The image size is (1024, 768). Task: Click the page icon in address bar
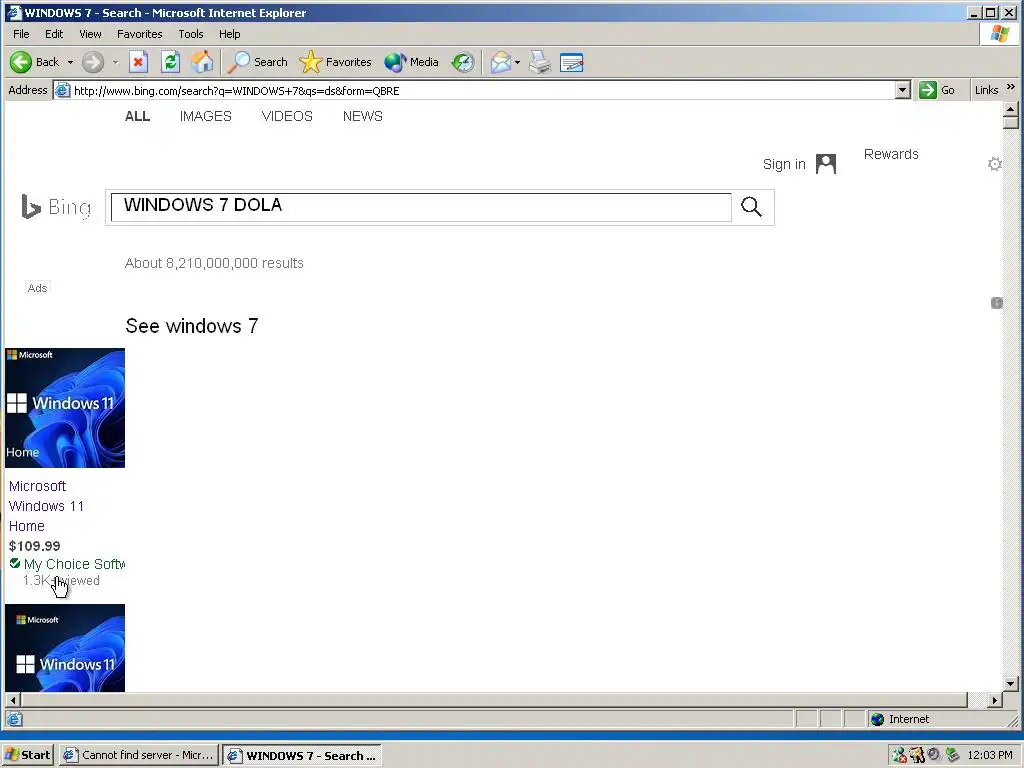click(x=62, y=90)
